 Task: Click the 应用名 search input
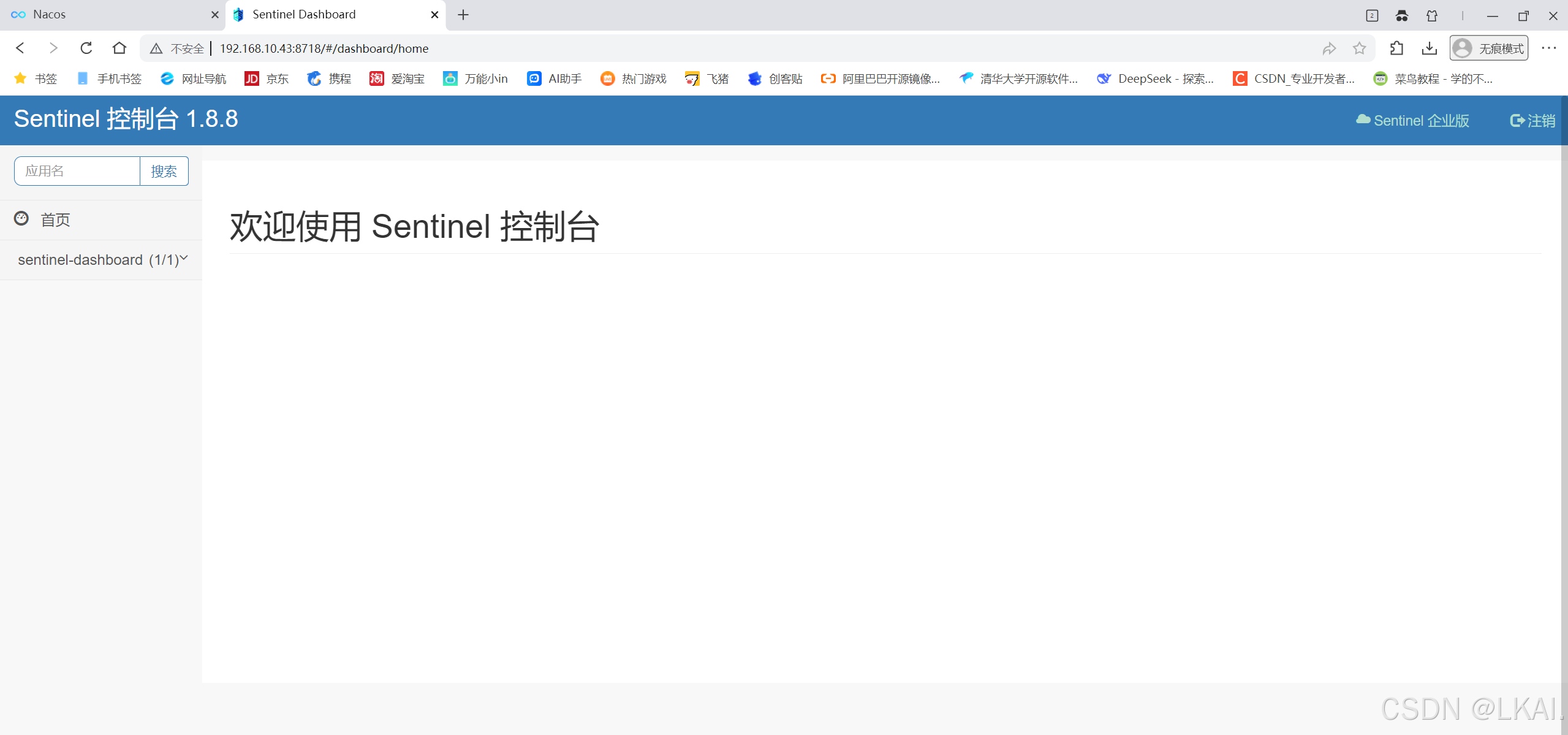(77, 171)
